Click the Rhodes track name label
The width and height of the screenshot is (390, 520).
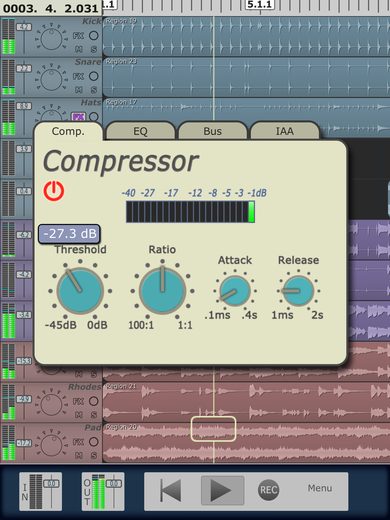pos(84,387)
